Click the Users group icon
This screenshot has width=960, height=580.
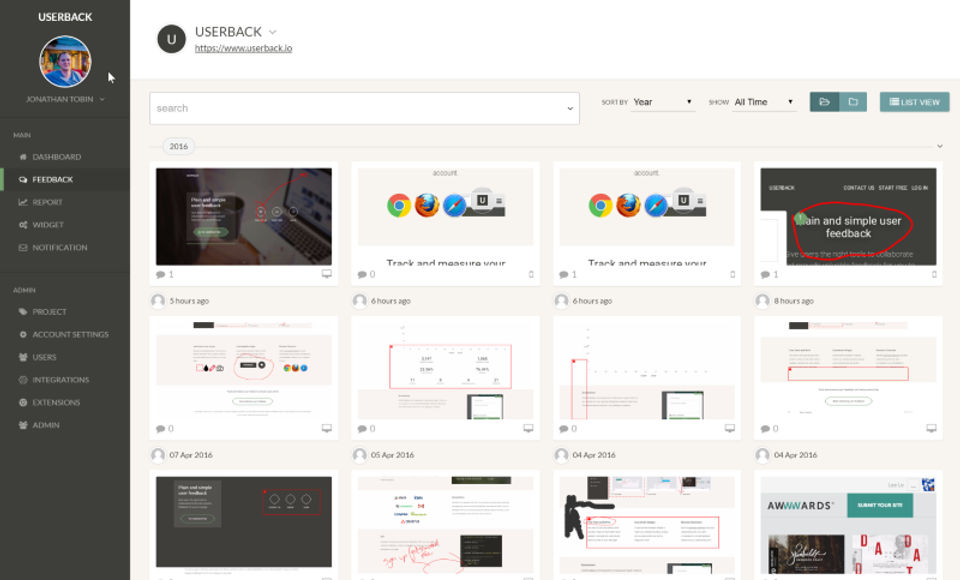coord(23,357)
